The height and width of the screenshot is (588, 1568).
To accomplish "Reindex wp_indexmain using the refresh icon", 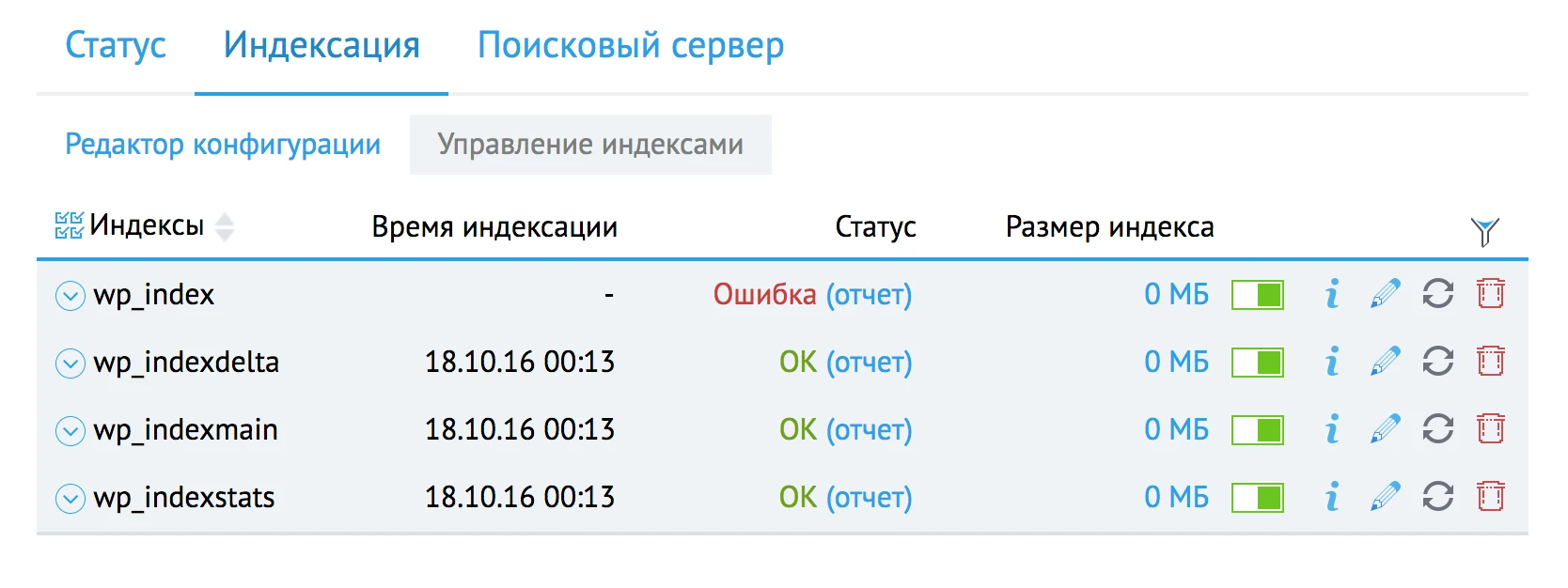I will pos(1436,429).
